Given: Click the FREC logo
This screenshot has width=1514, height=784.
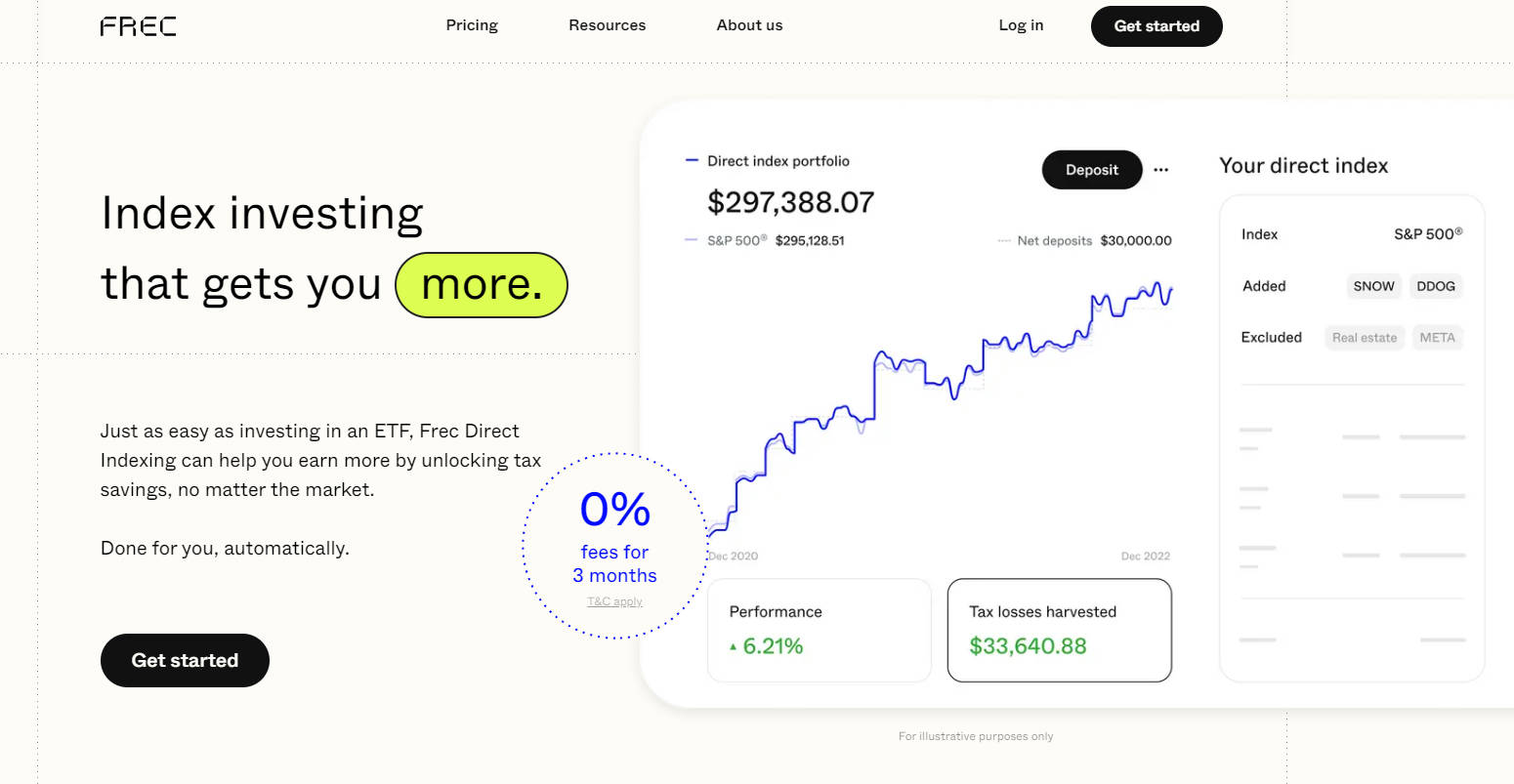Looking at the screenshot, I should tap(138, 26).
